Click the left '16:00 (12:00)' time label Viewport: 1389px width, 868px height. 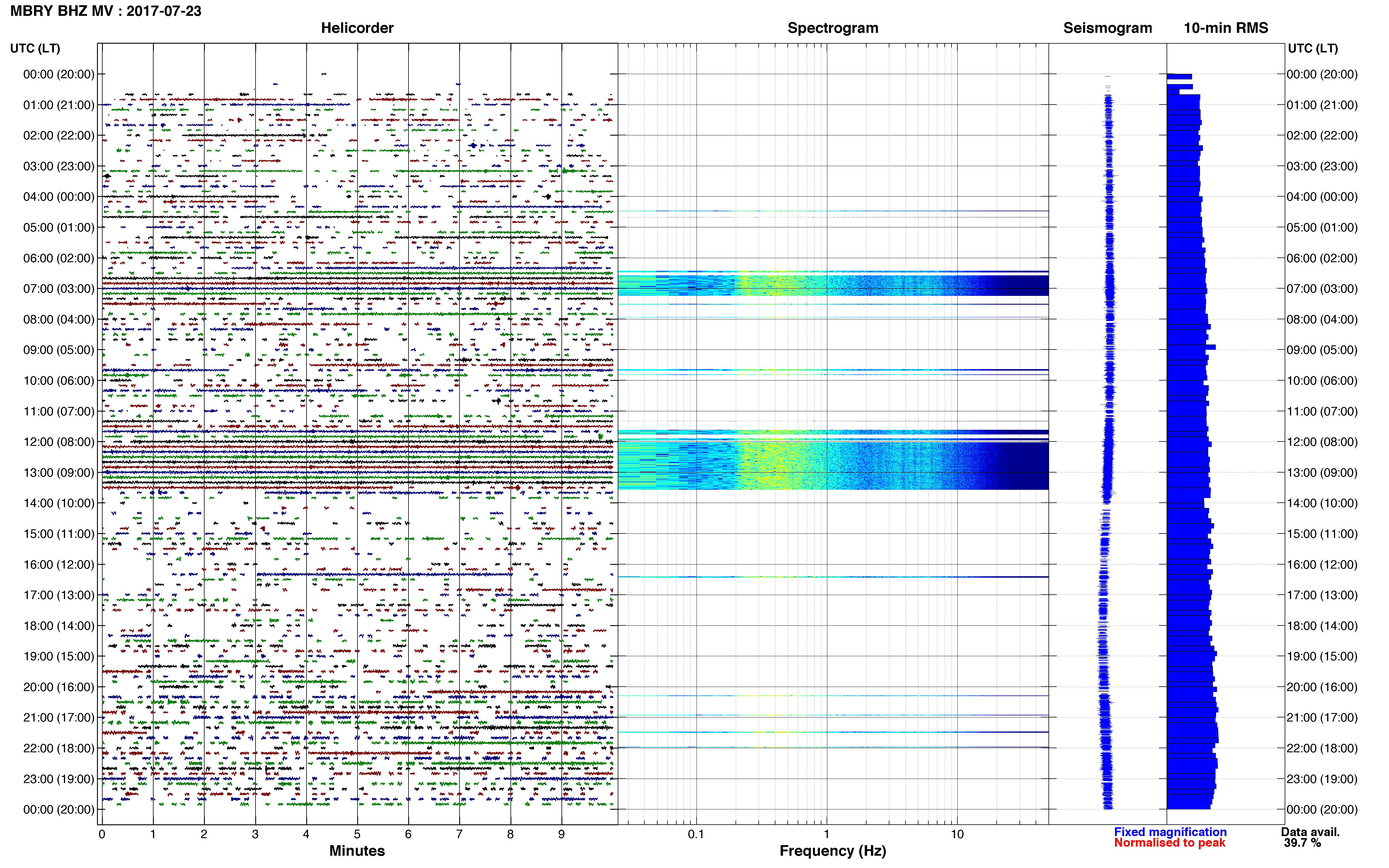coord(59,564)
